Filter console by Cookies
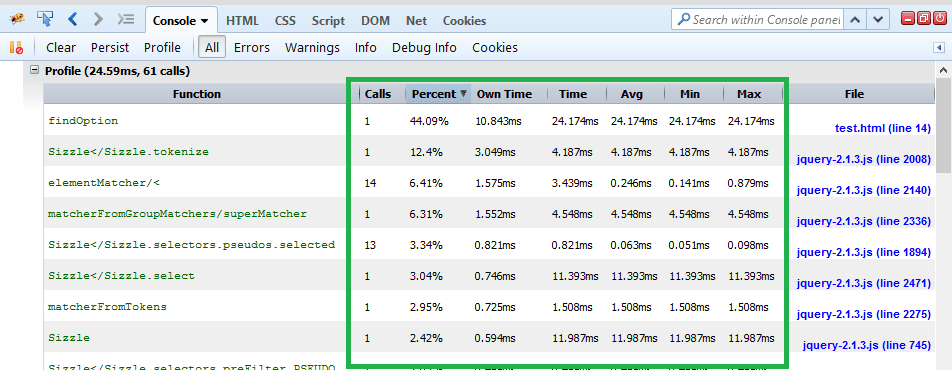This screenshot has width=952, height=370. pos(495,47)
